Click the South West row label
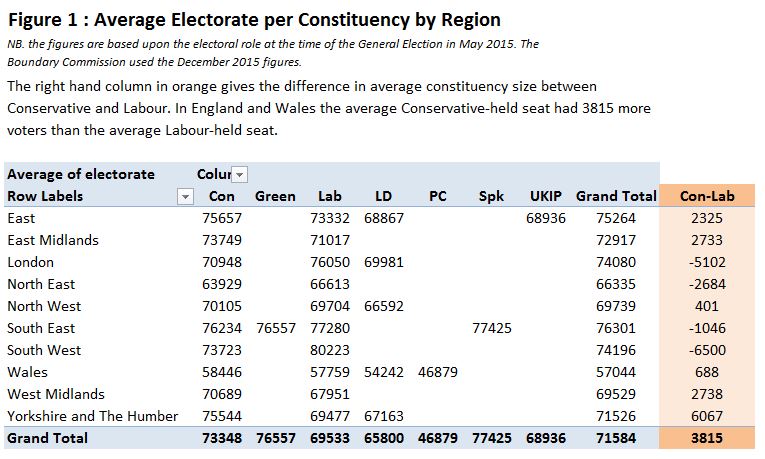 click(x=44, y=350)
